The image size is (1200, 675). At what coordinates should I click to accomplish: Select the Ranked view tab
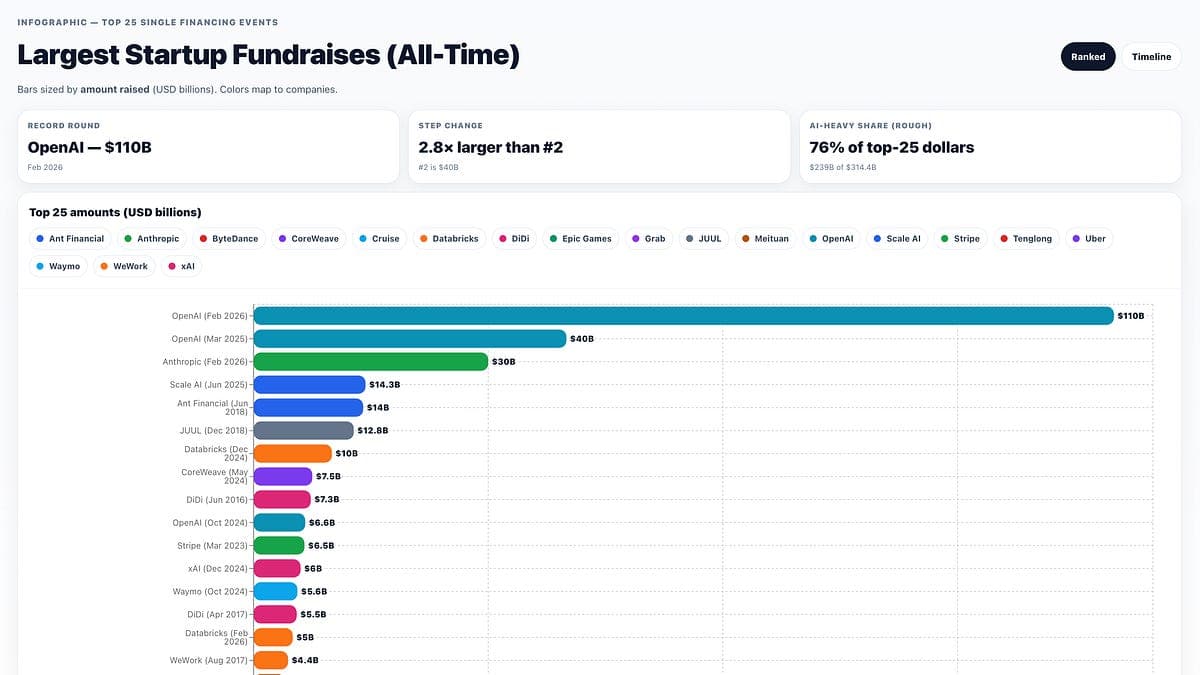1087,57
